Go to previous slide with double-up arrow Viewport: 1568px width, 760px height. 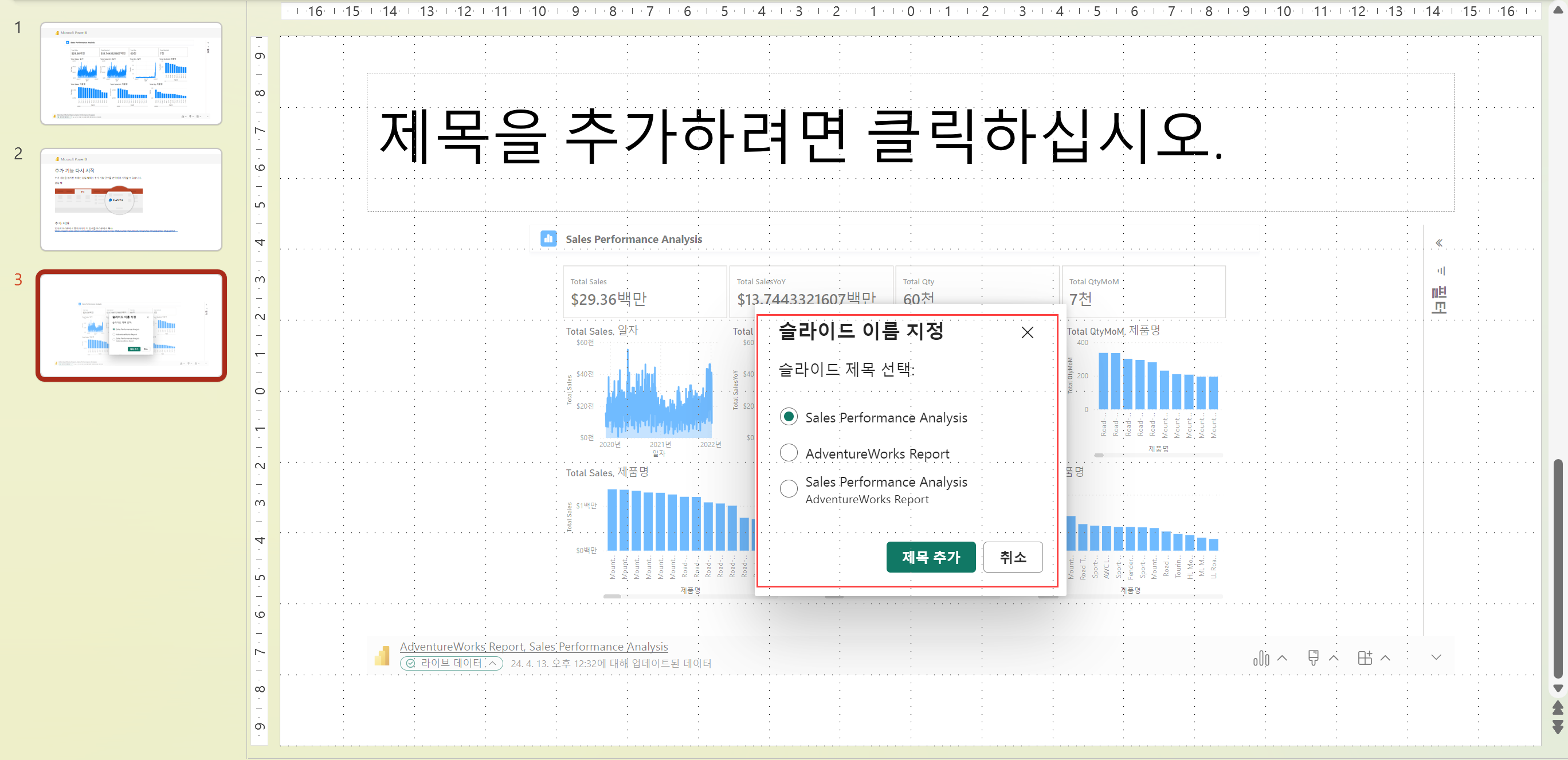1558,708
